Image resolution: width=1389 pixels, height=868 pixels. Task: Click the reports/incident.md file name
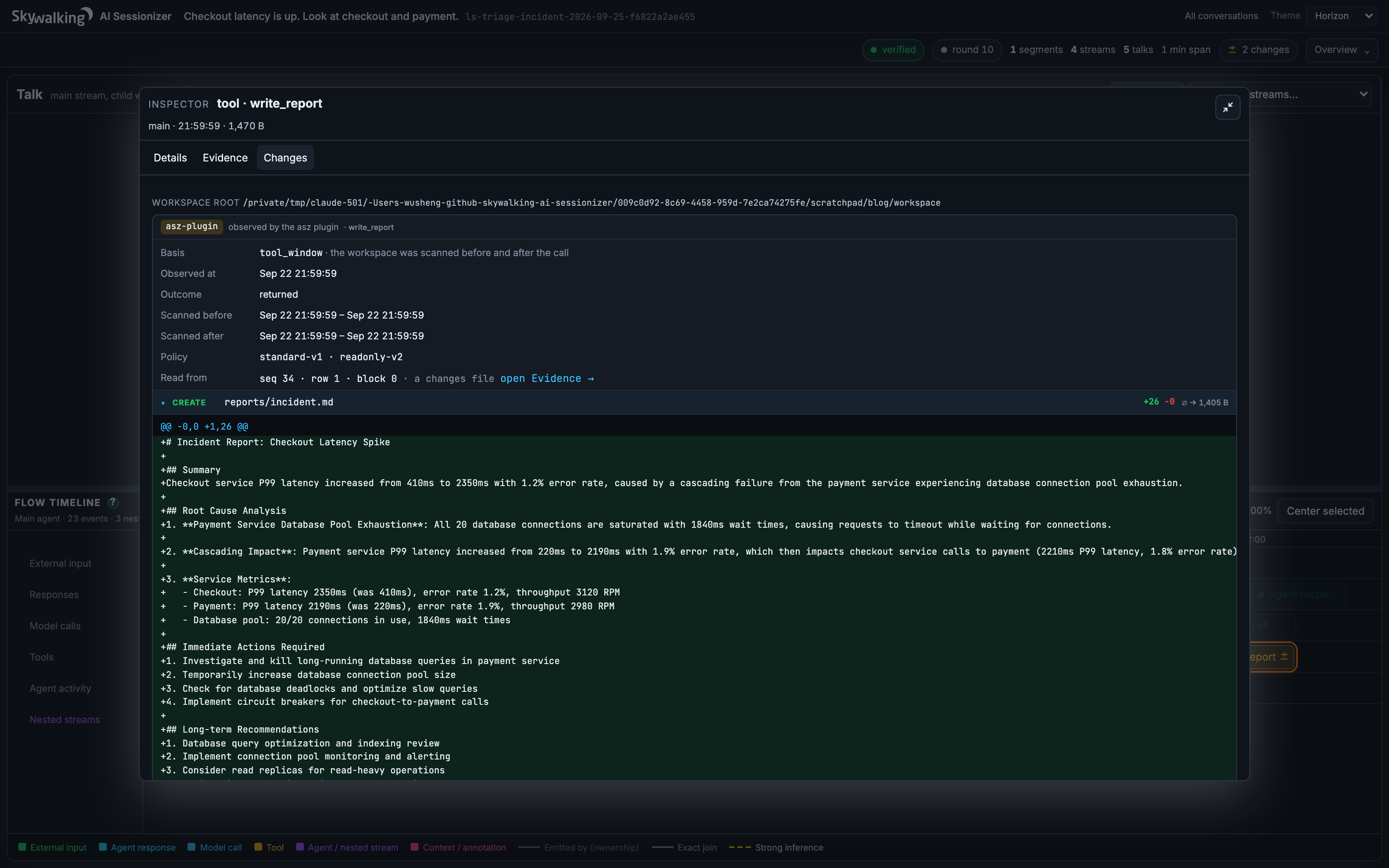[x=278, y=402]
